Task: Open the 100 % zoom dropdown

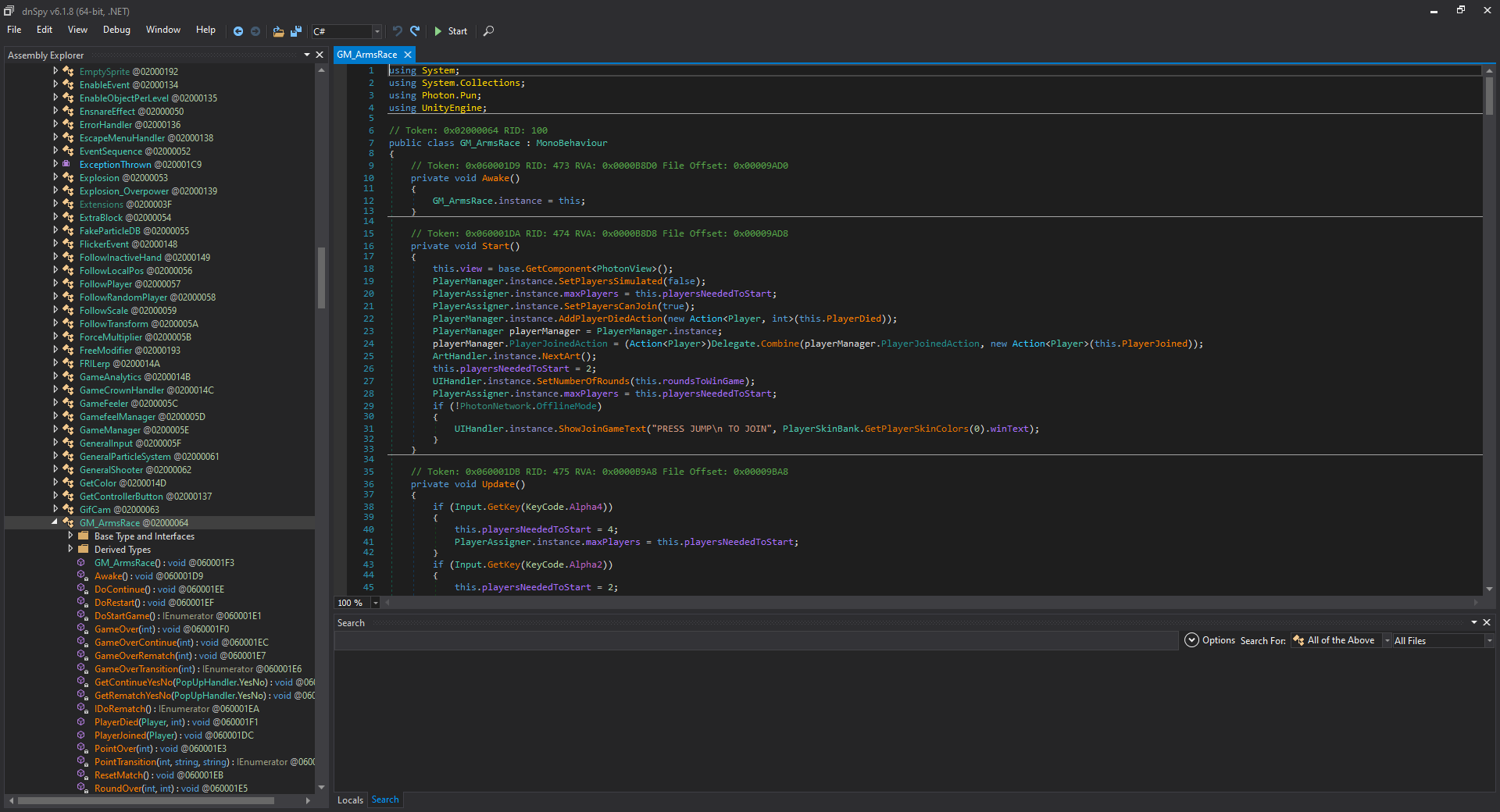Action: coord(375,603)
